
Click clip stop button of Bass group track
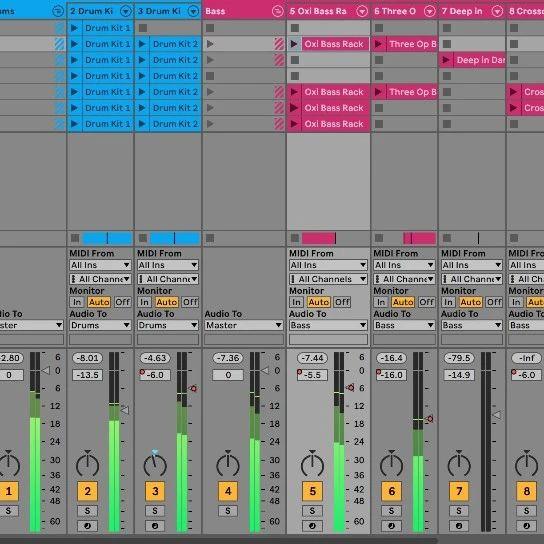[x=210, y=238]
